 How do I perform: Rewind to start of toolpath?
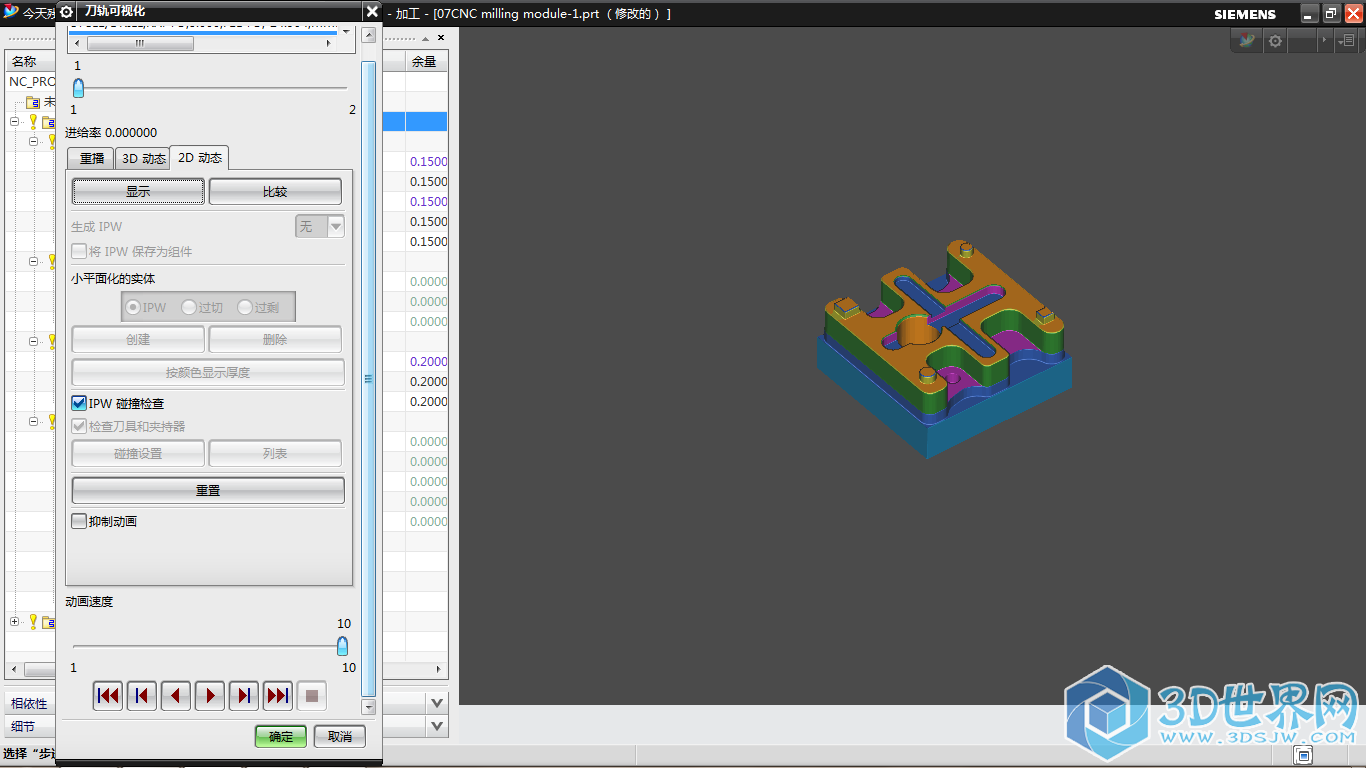(108, 696)
